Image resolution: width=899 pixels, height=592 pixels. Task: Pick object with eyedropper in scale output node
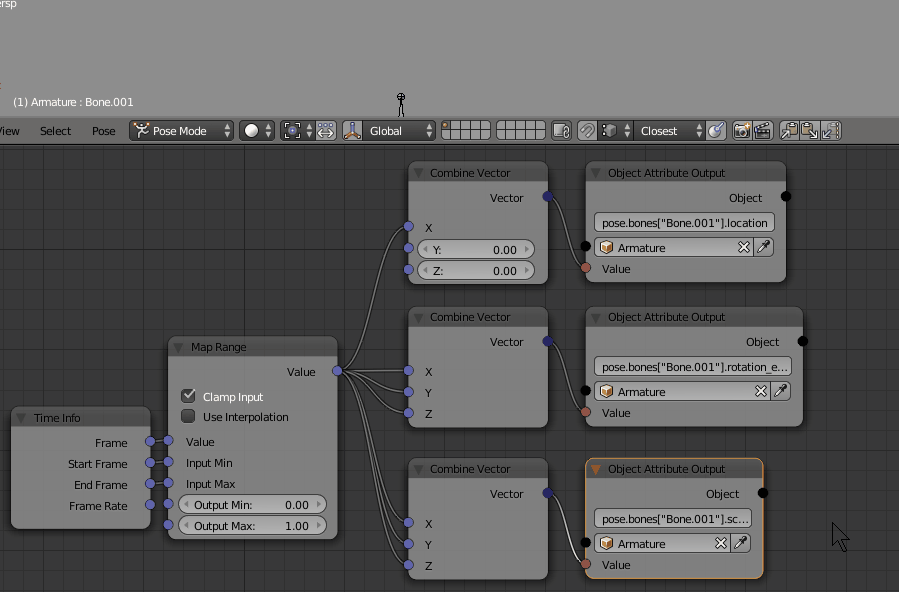tap(741, 543)
